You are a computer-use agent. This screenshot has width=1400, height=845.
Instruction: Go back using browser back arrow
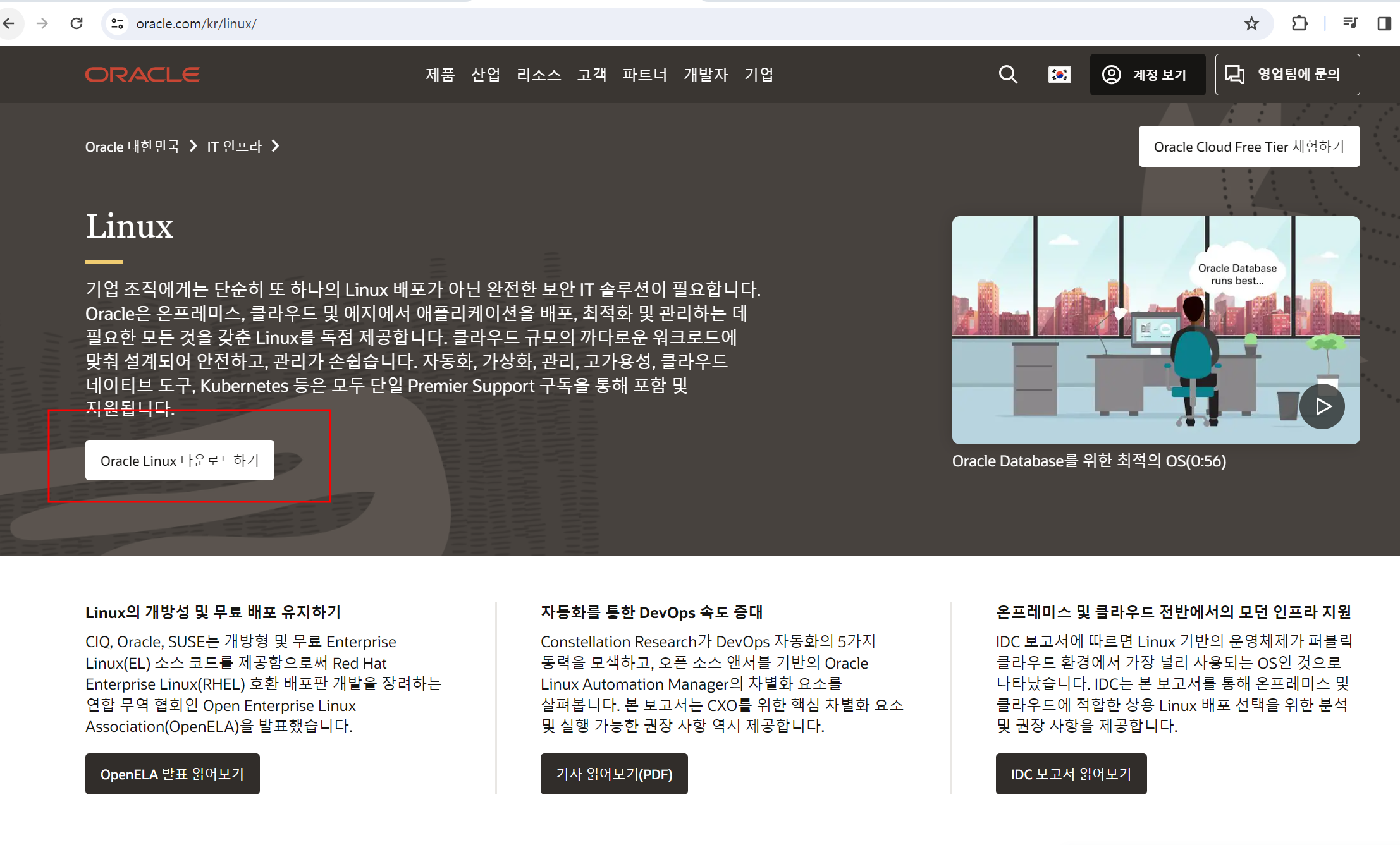9,24
